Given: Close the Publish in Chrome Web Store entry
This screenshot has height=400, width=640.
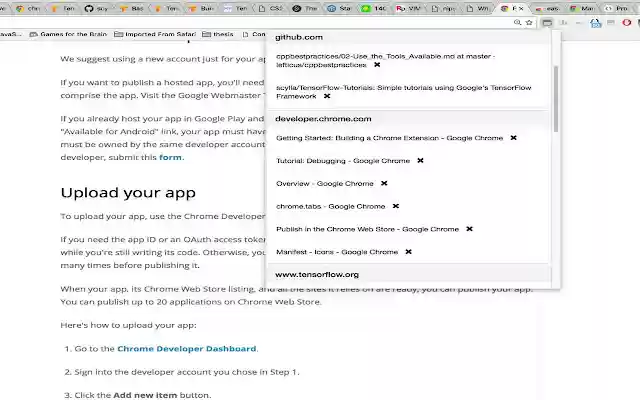Looking at the screenshot, I should 469,229.
